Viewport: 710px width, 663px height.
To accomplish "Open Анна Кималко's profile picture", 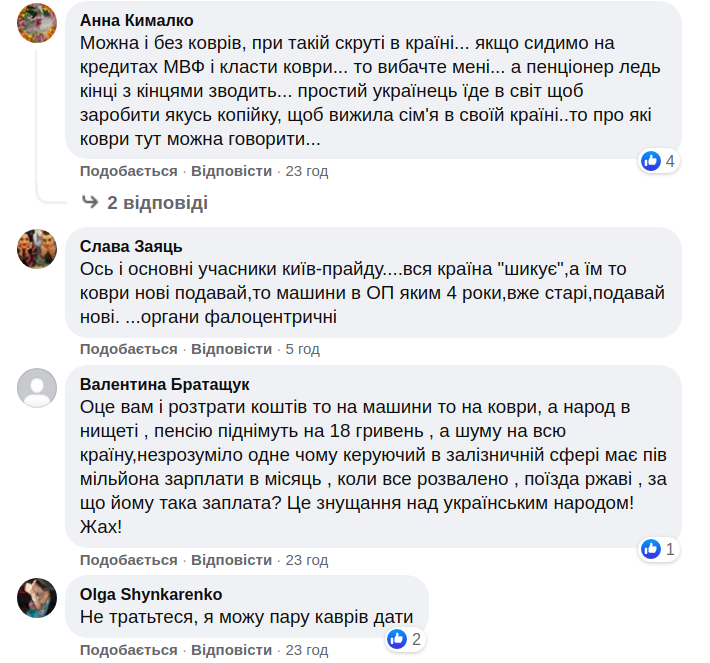I will coord(37,22).
